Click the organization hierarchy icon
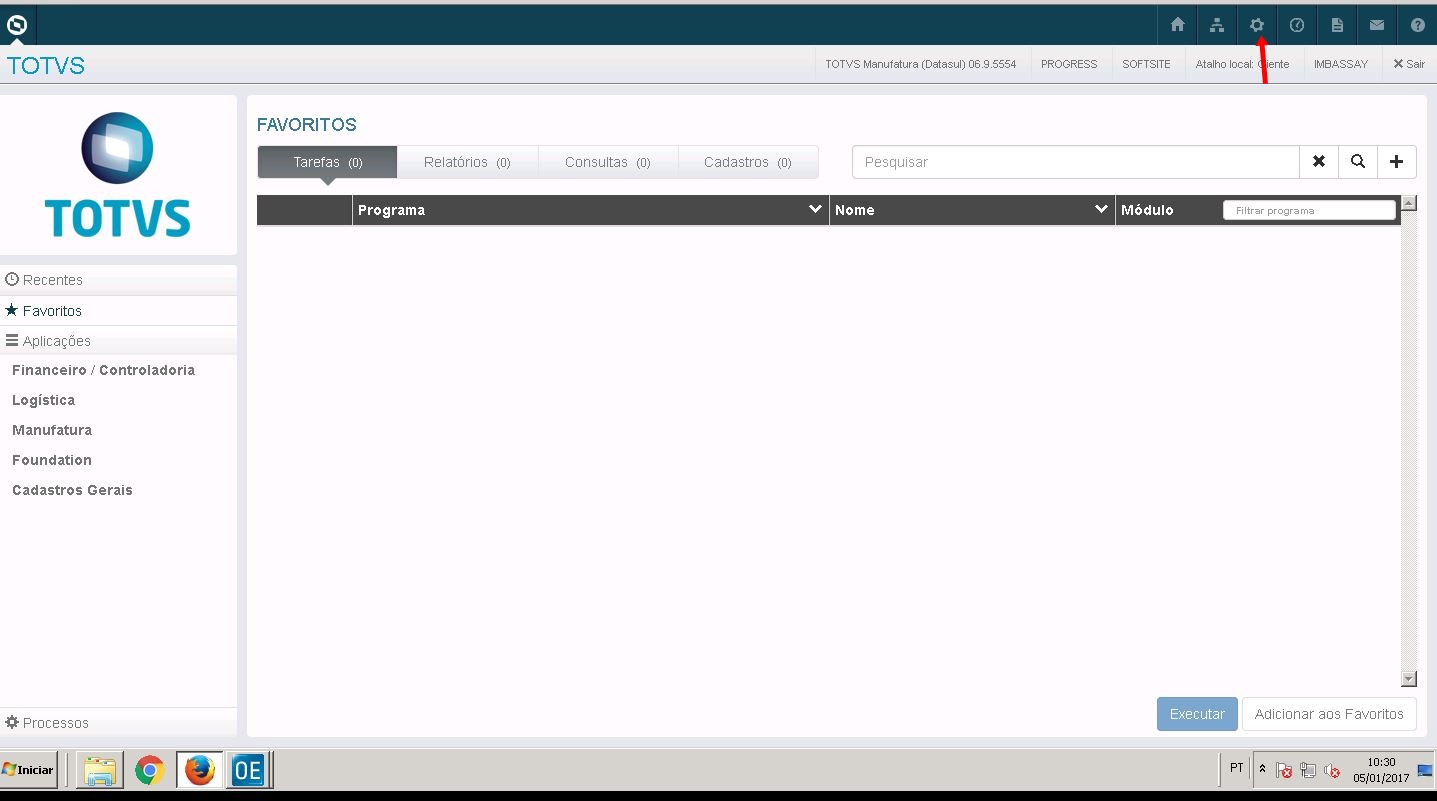The height and width of the screenshot is (801, 1437). pos(1217,25)
